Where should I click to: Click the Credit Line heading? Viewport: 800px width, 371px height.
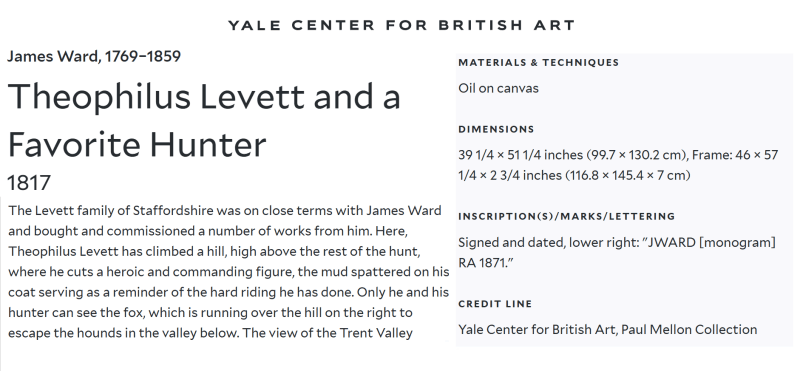click(x=495, y=304)
